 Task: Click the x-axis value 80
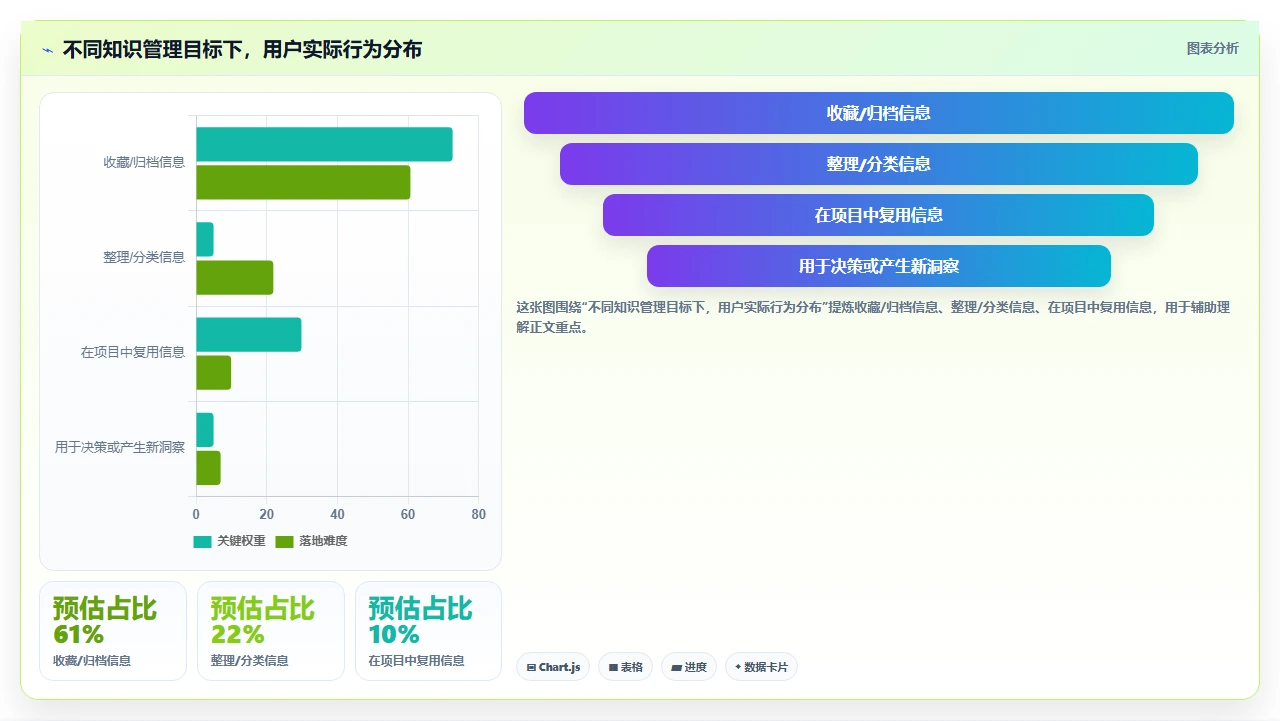[x=478, y=514]
